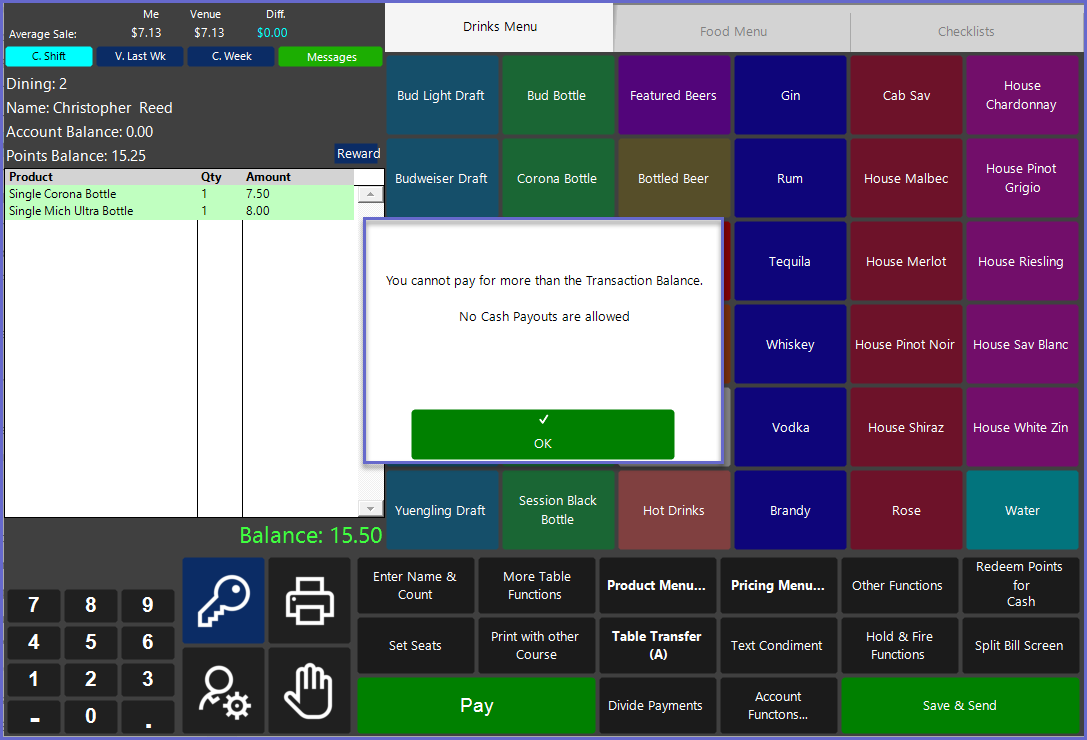Expand the Product Menu... options
Image resolution: width=1087 pixels, height=740 pixels.
pos(656,586)
